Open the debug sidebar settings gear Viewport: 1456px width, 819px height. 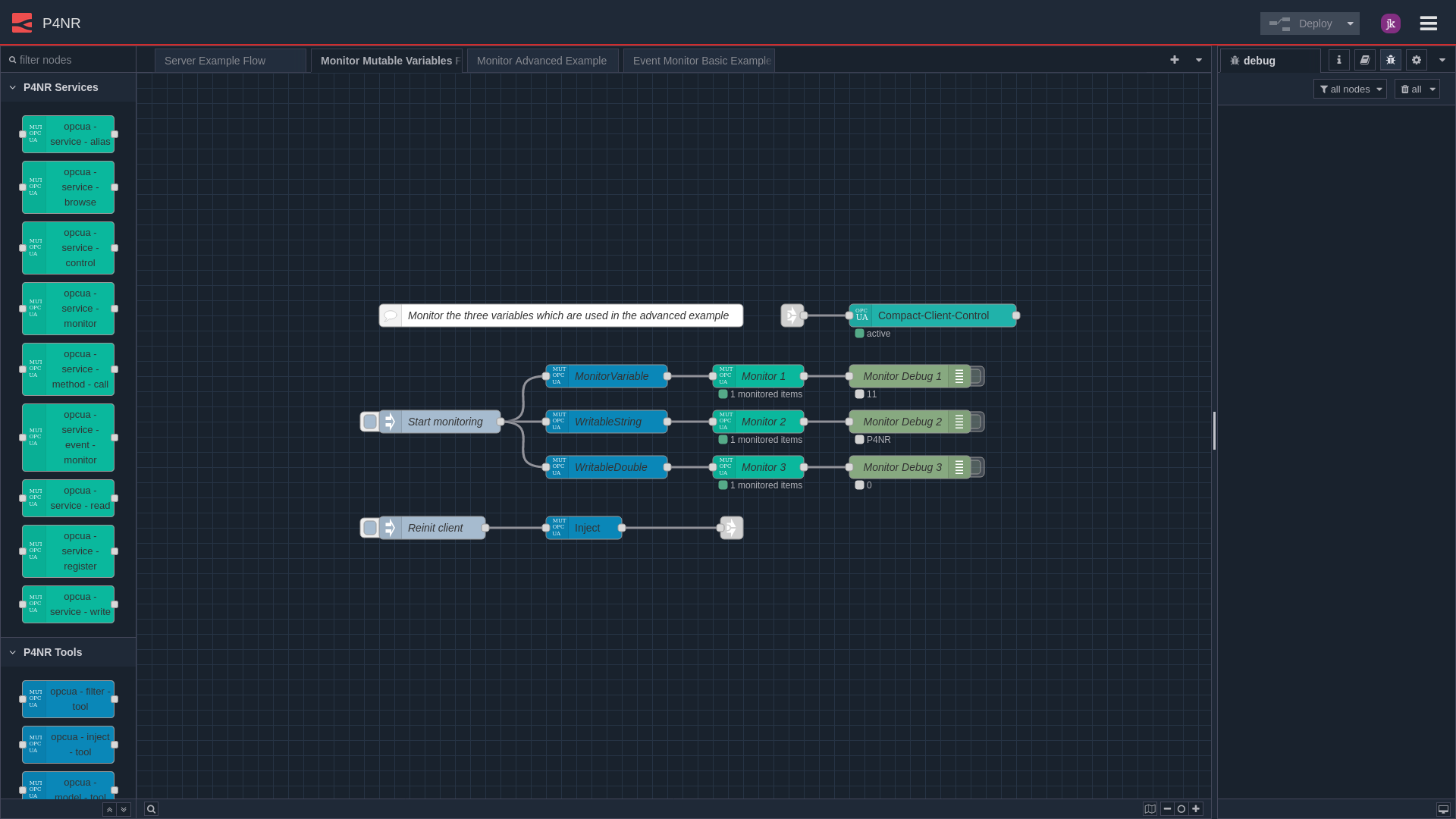click(1416, 60)
